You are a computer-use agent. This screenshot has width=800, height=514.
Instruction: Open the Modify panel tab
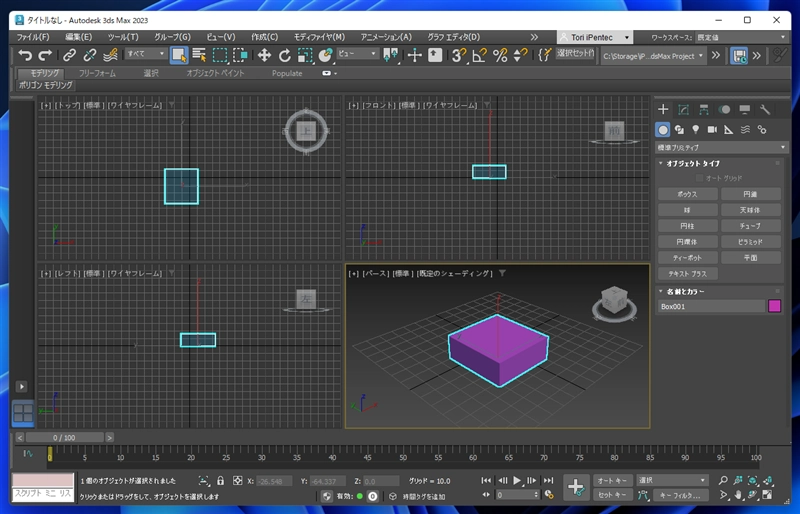click(683, 109)
